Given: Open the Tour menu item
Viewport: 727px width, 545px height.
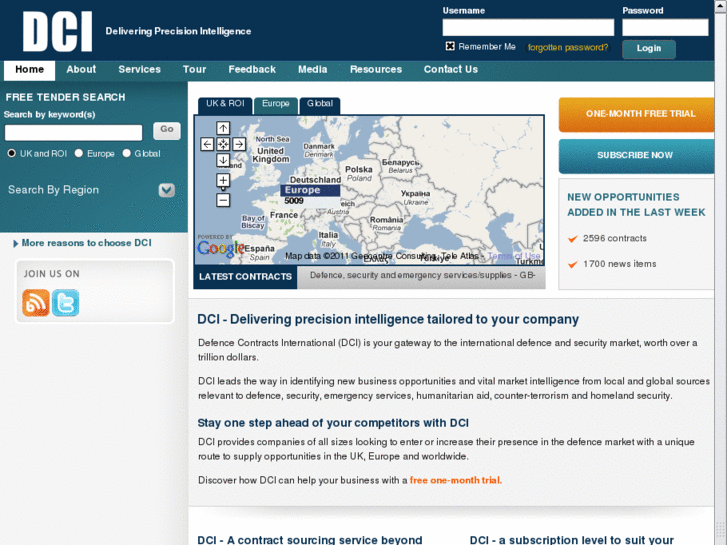Looking at the screenshot, I should click(x=194, y=70).
